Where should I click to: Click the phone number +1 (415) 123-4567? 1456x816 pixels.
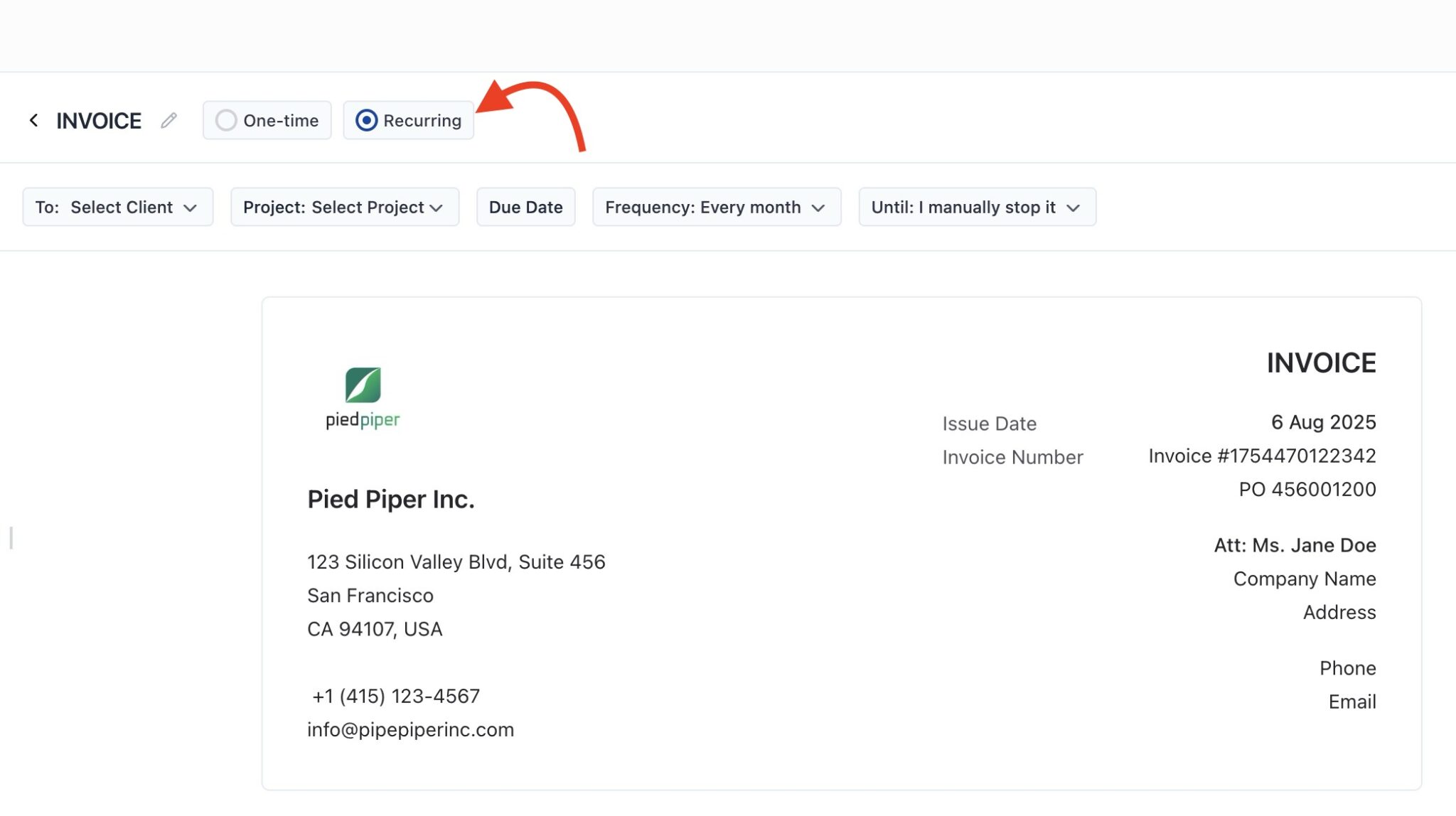click(396, 696)
